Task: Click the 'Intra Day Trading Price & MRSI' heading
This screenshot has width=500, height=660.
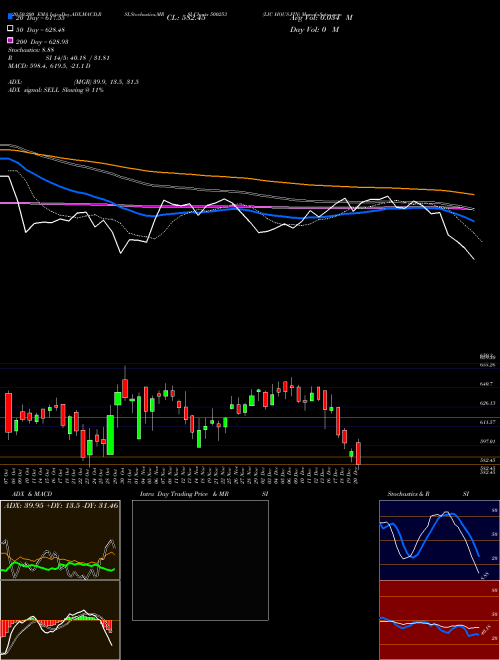Action: coord(204,494)
